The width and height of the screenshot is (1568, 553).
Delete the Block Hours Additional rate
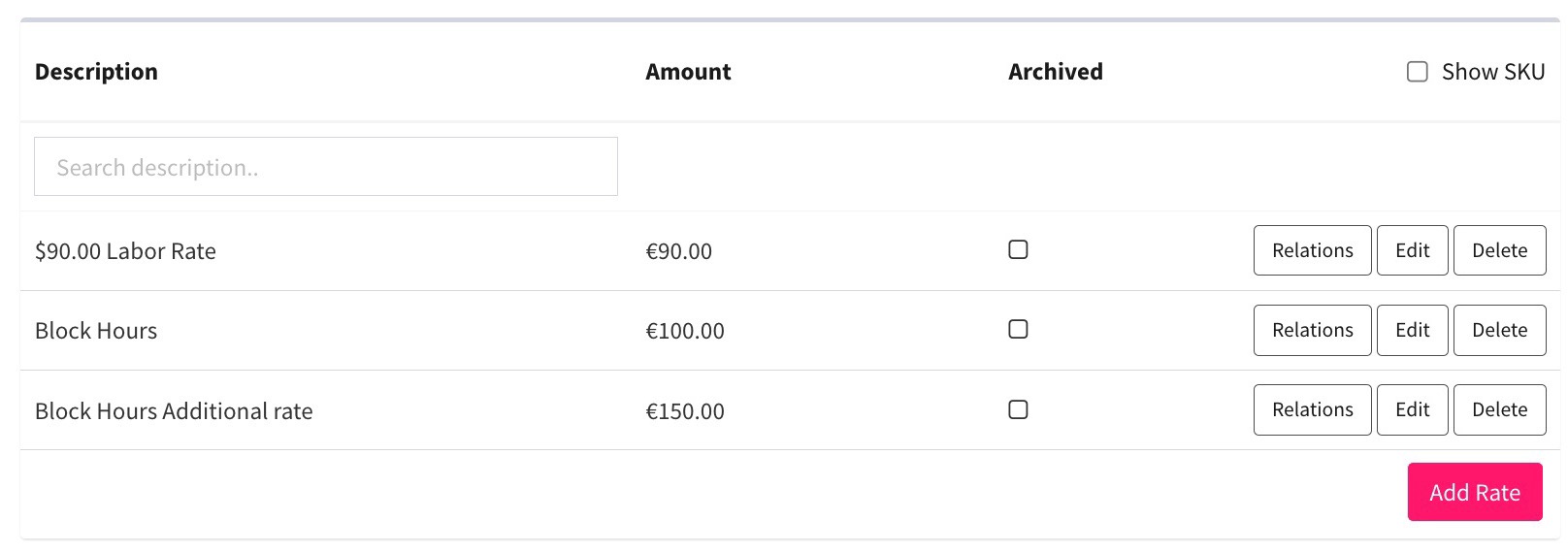pyautogui.click(x=1499, y=409)
